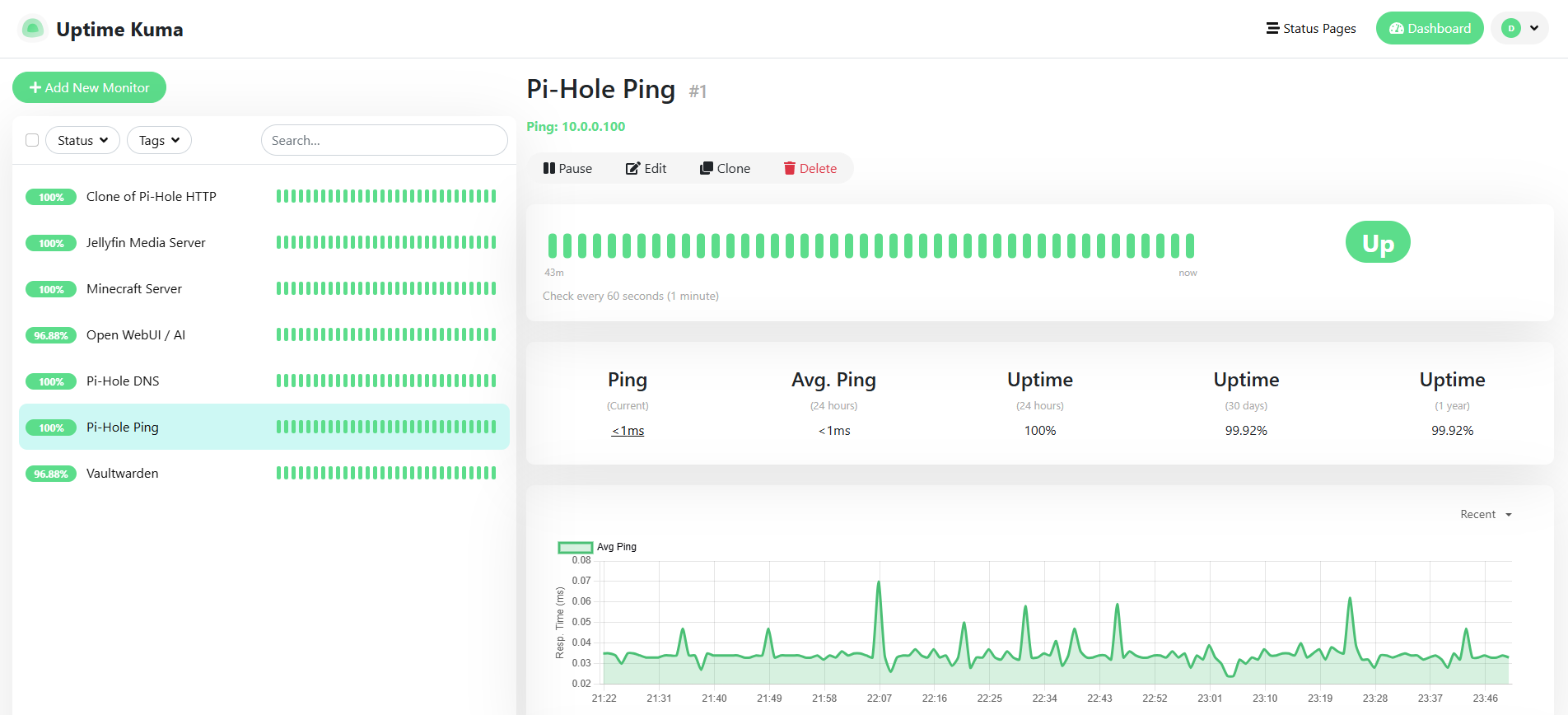Click the 30 days uptime value 99.92%
The height and width of the screenshot is (715, 1568).
[x=1246, y=430]
